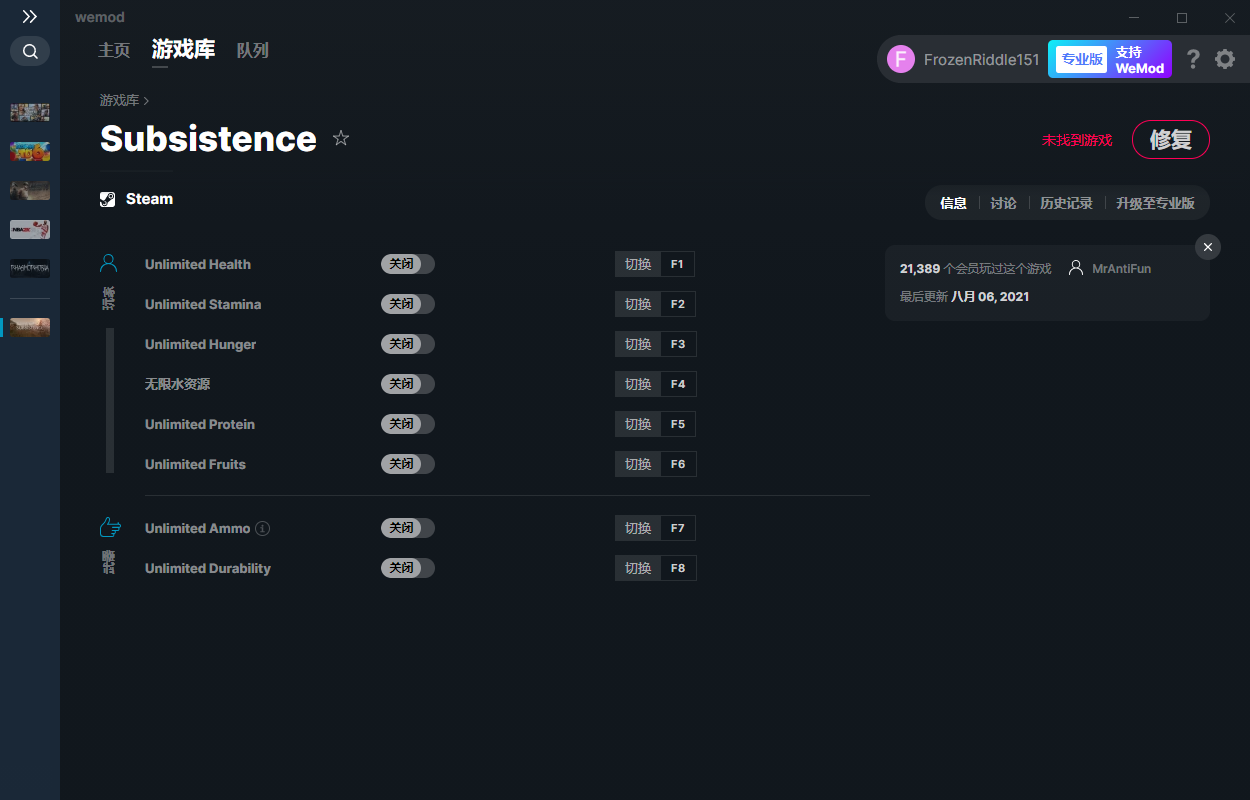The image size is (1250, 800).
Task: Click the 无限水资源 label
Action: 177,384
